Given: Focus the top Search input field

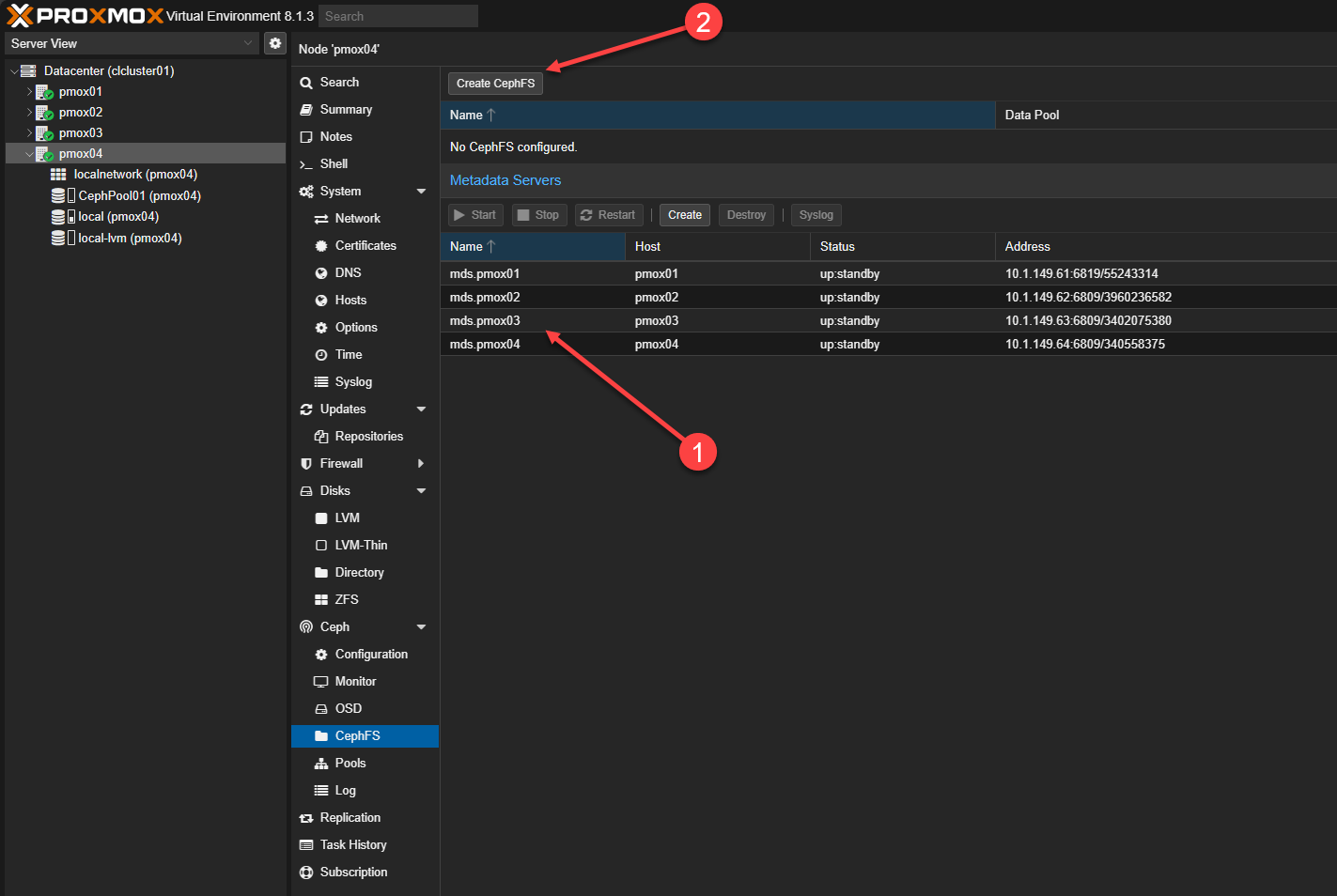Looking at the screenshot, I should (398, 16).
